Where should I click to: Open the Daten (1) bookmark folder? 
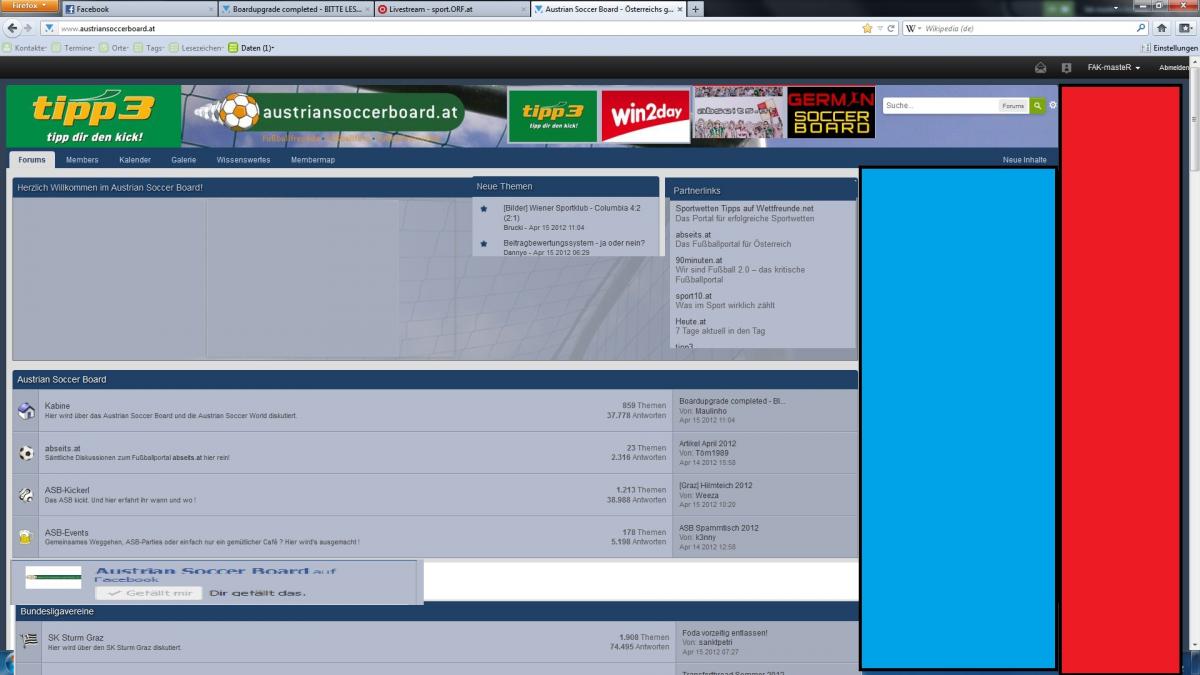point(251,47)
